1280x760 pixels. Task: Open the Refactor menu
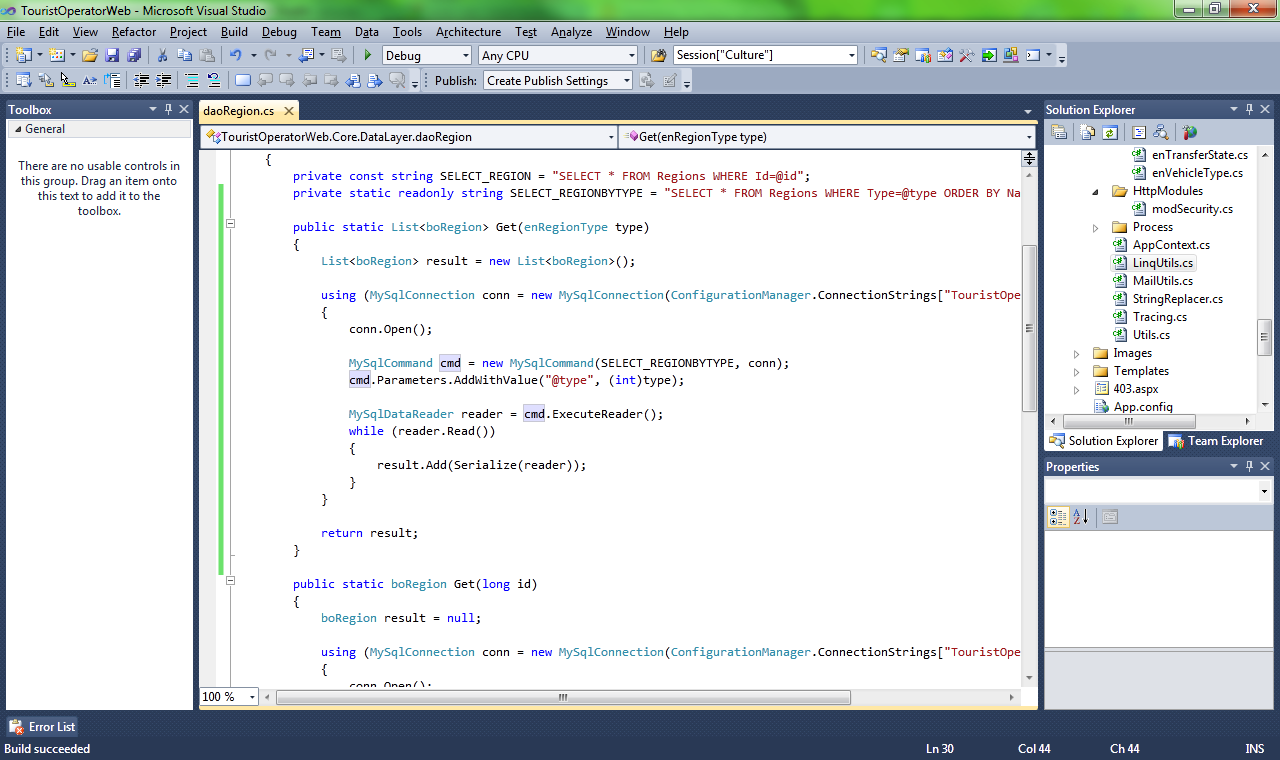coord(134,32)
